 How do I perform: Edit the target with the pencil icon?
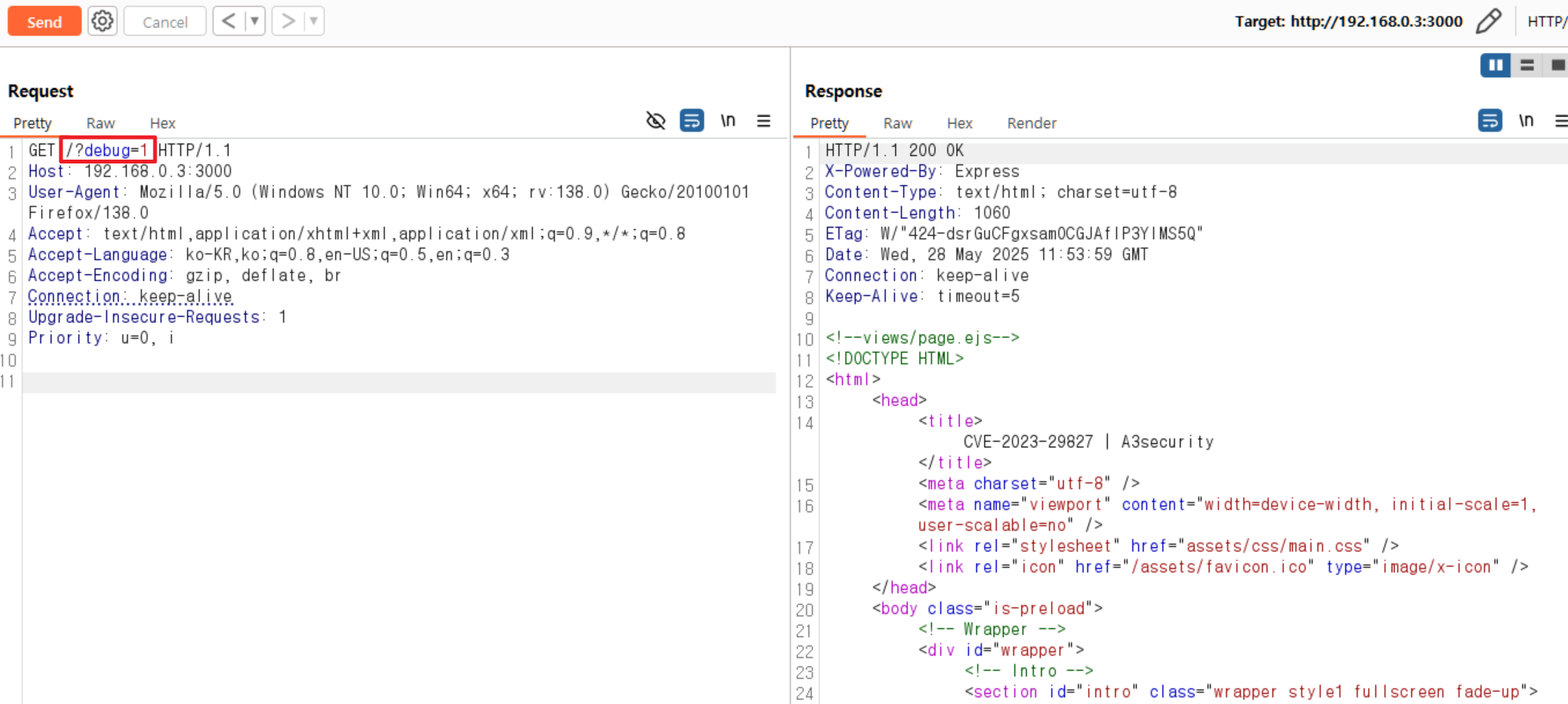coord(1489,21)
